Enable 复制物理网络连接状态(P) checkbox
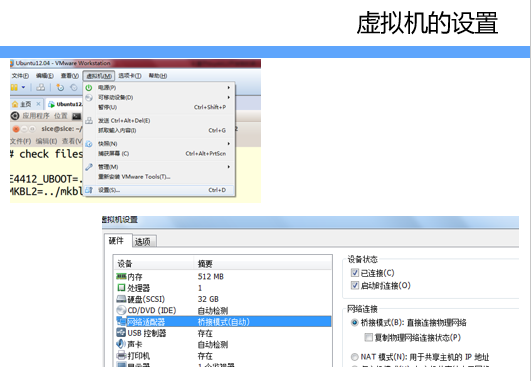The image size is (531, 381). [x=368, y=337]
